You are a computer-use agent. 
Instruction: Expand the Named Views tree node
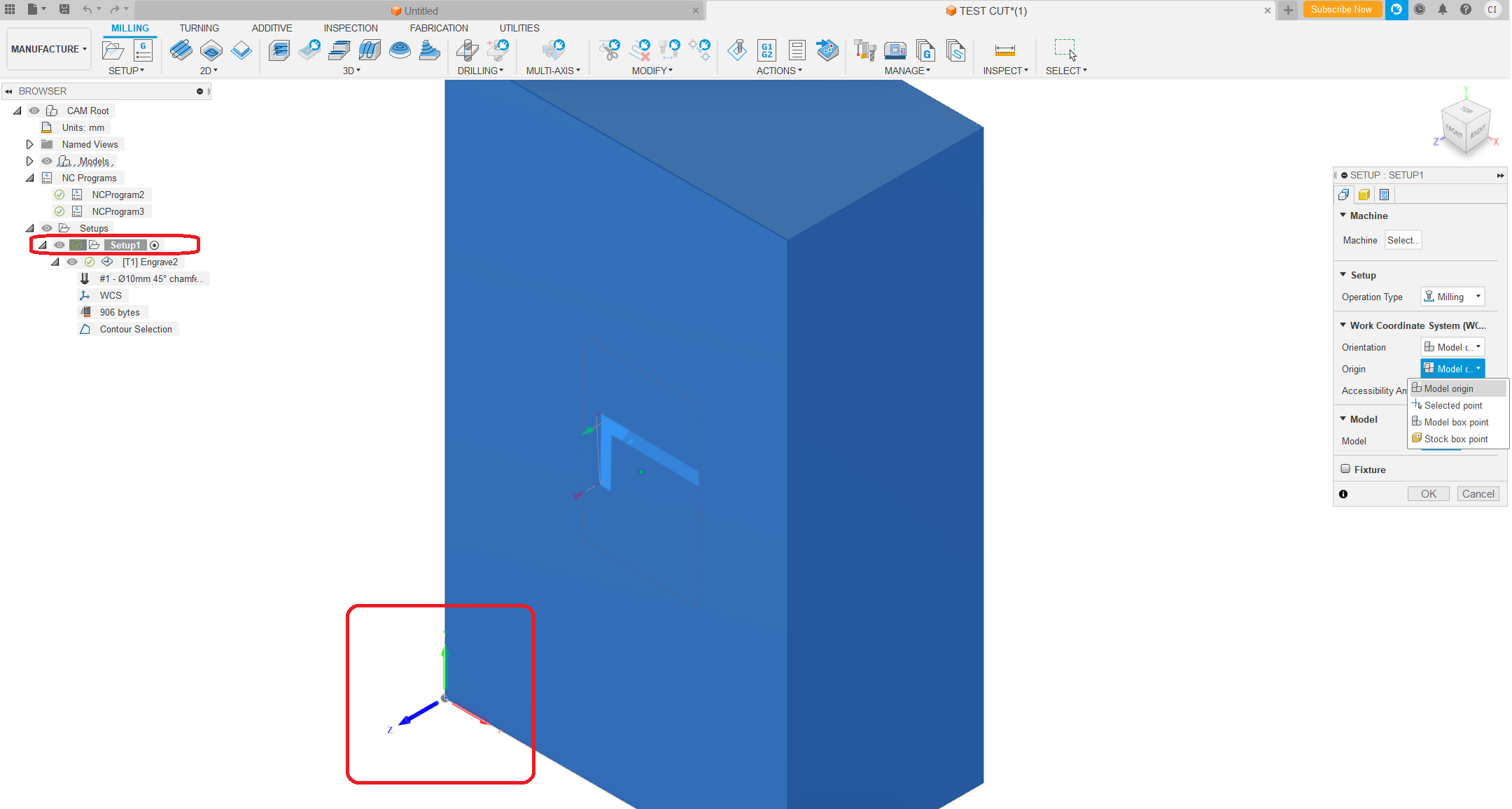tap(29, 144)
